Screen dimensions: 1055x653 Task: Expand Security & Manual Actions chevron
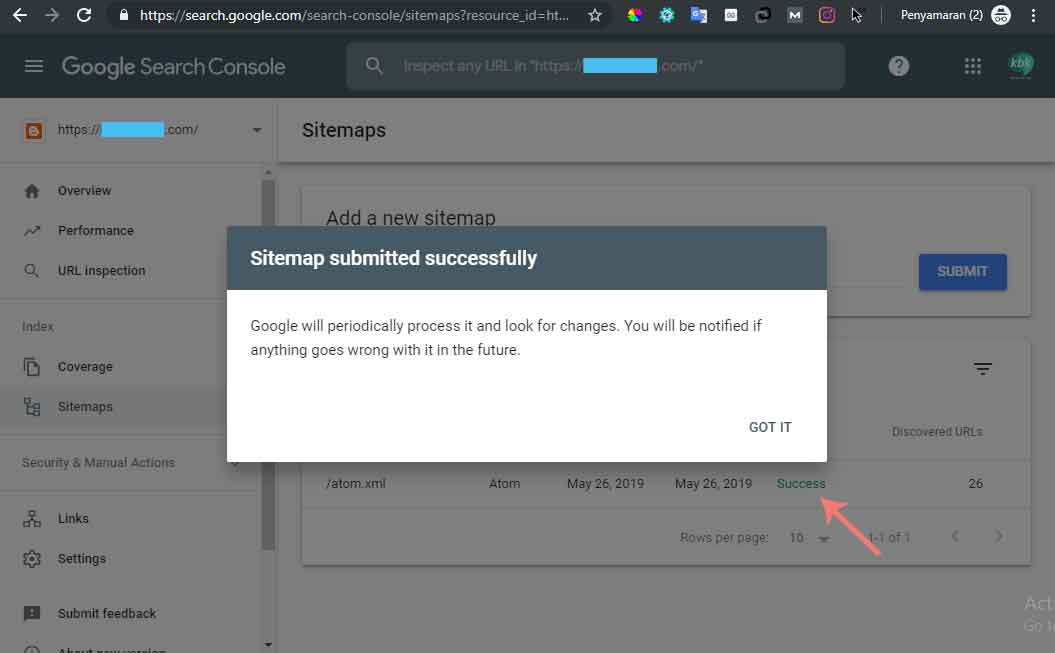pos(234,463)
